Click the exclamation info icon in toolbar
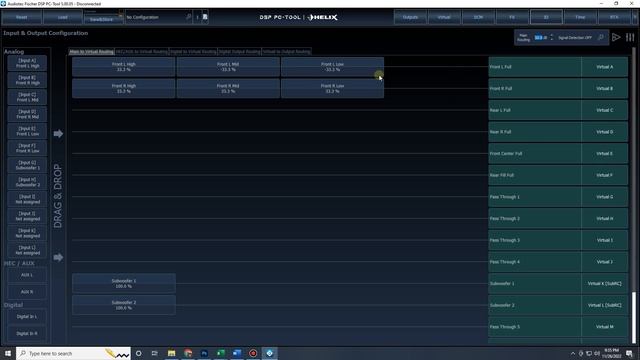Viewport: 640px width, 360px height. (198, 17)
